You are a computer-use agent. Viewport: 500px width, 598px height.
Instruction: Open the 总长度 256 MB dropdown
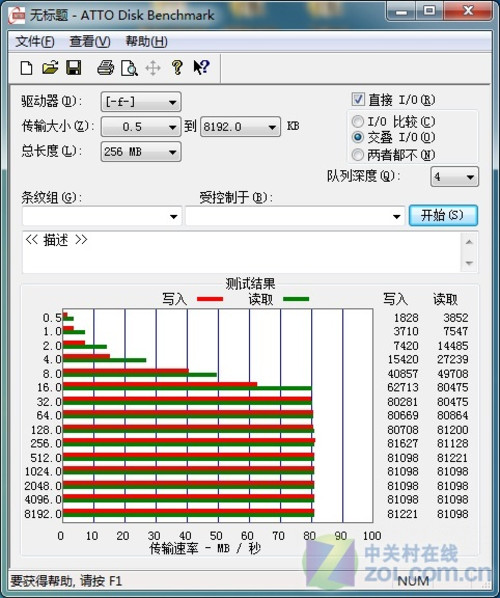141,152
